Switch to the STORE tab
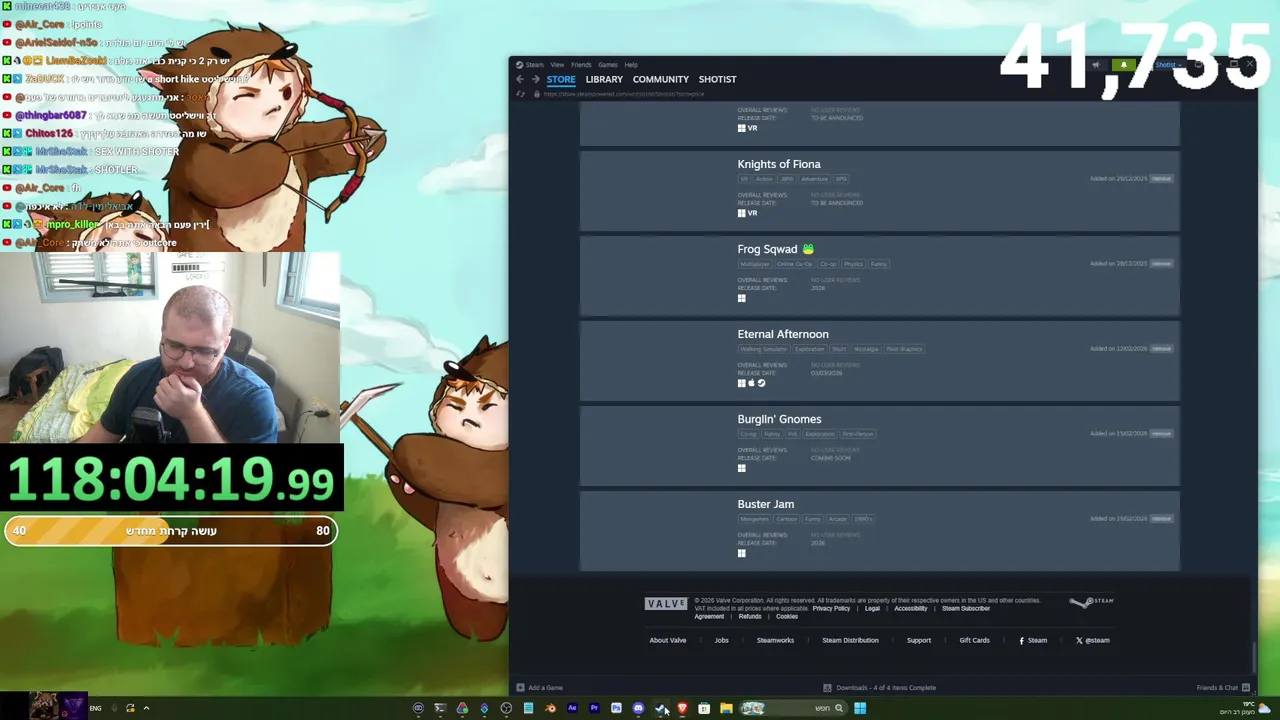Screen dimensions: 1280x720 (561, 79)
